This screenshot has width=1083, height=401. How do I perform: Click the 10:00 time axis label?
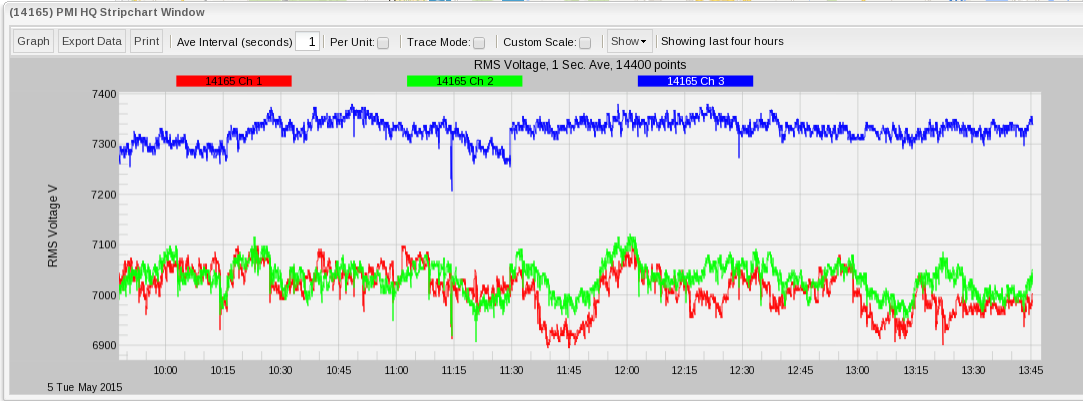[165, 370]
